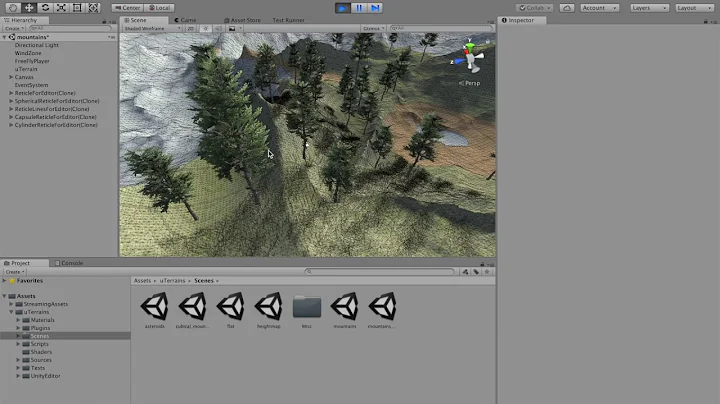The height and width of the screenshot is (404, 720).
Task: Toggle Persp projection label
Action: point(470,83)
